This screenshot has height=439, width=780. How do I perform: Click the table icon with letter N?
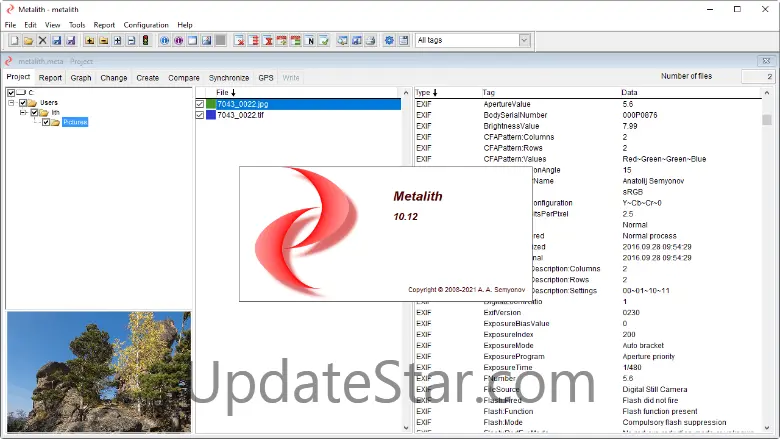click(x=310, y=40)
